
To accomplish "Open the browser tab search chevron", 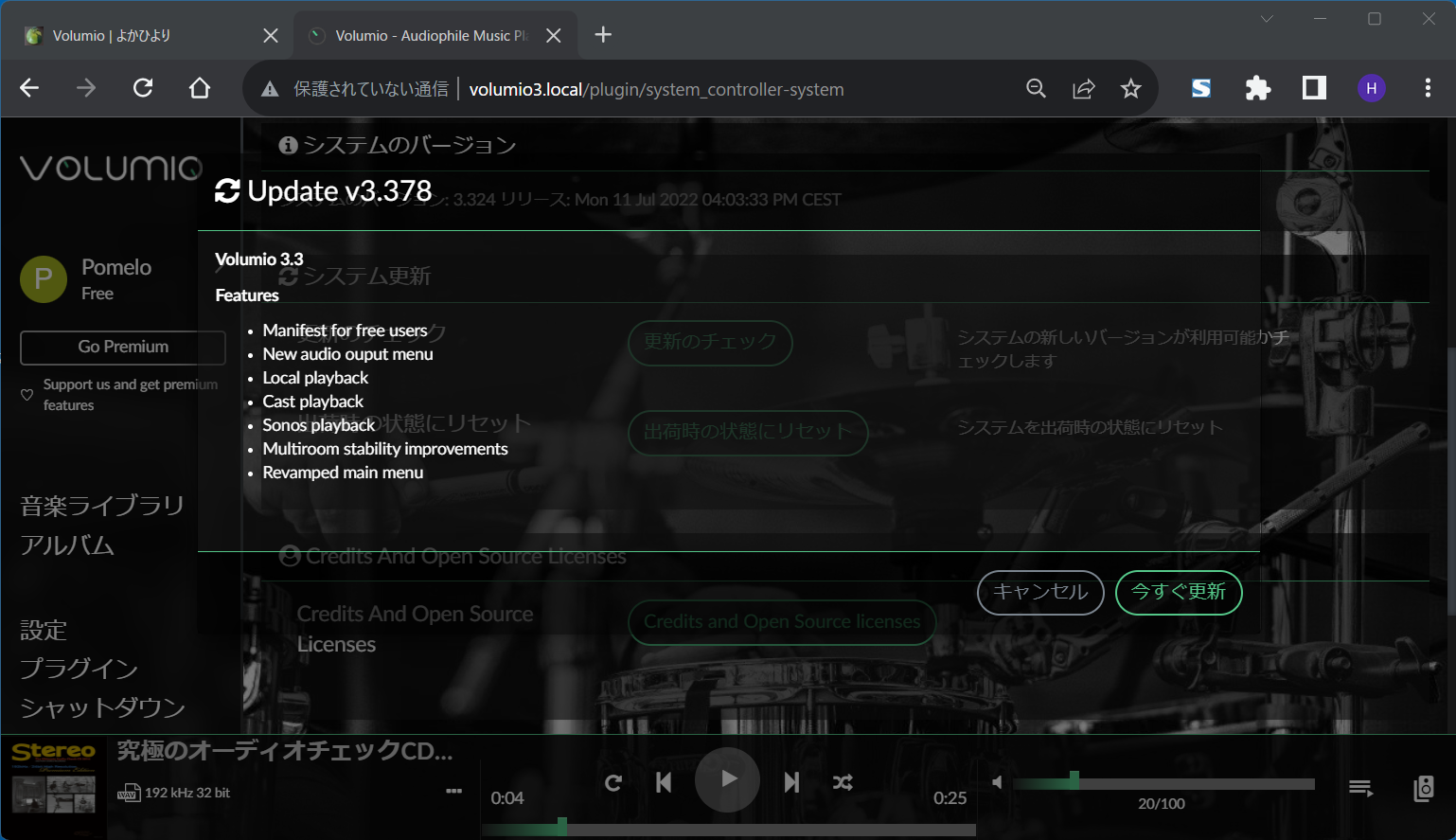I will pyautogui.click(x=1267, y=18).
